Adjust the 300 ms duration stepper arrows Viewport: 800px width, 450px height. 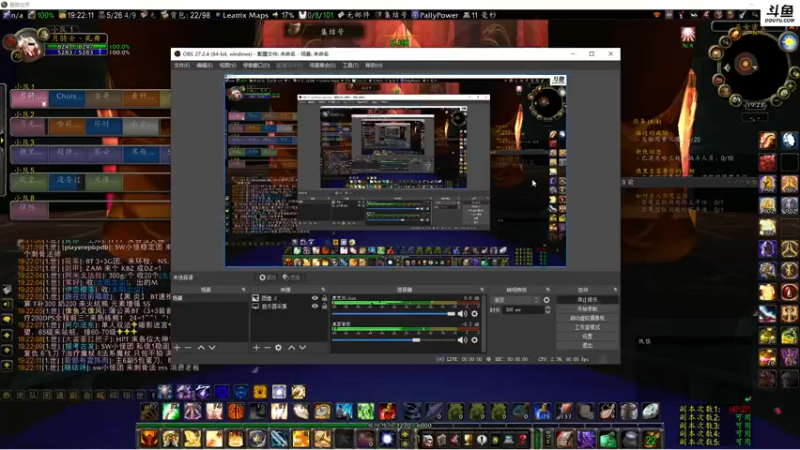pos(547,310)
